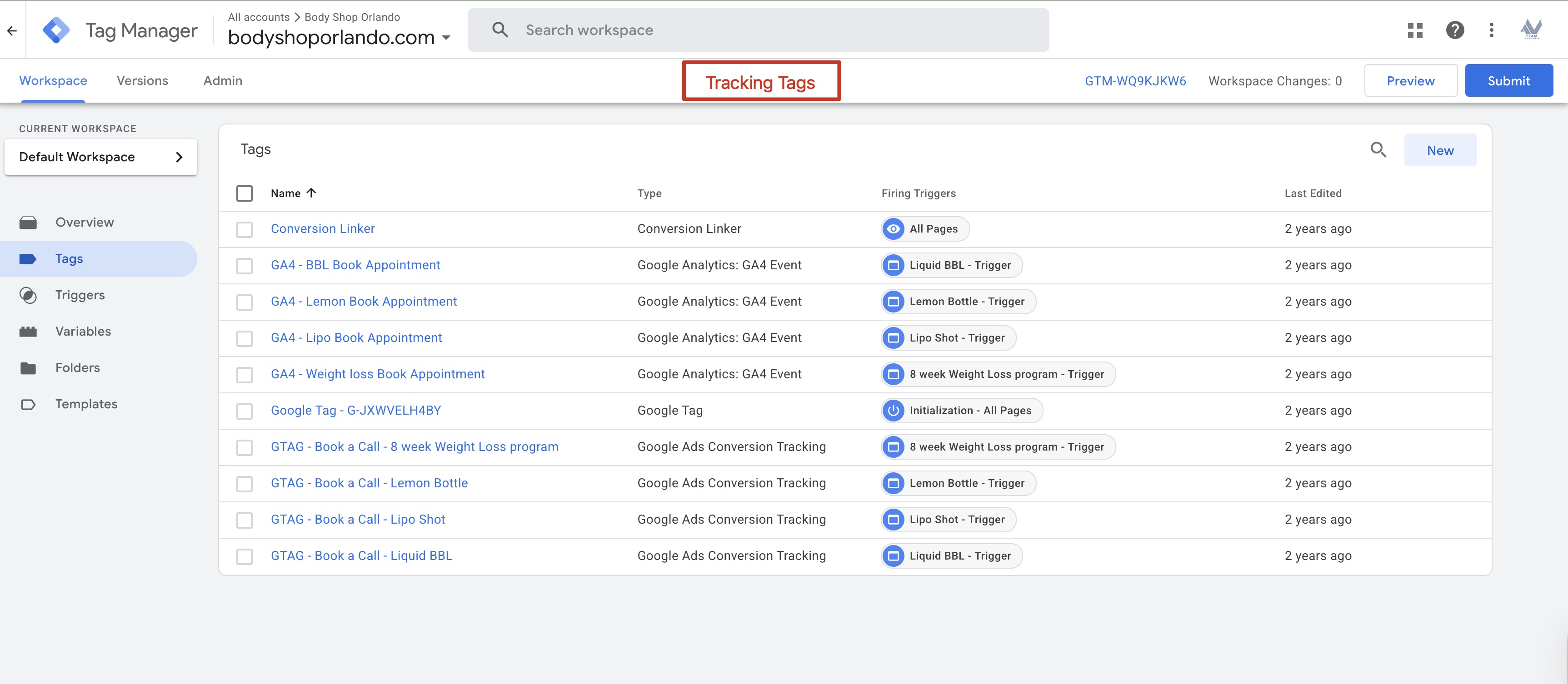Click the All accounts breadcrumb
1568x684 pixels.
tap(259, 17)
